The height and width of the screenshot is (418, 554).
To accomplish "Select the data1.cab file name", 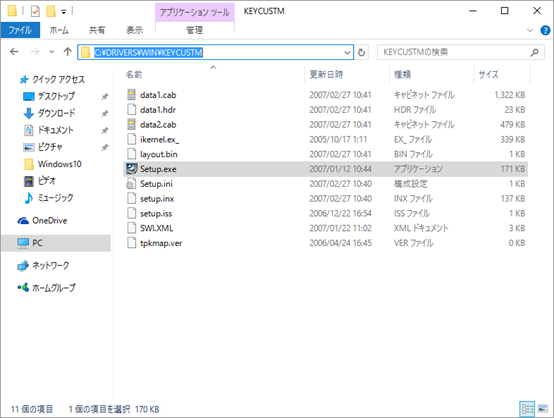I will [158, 95].
